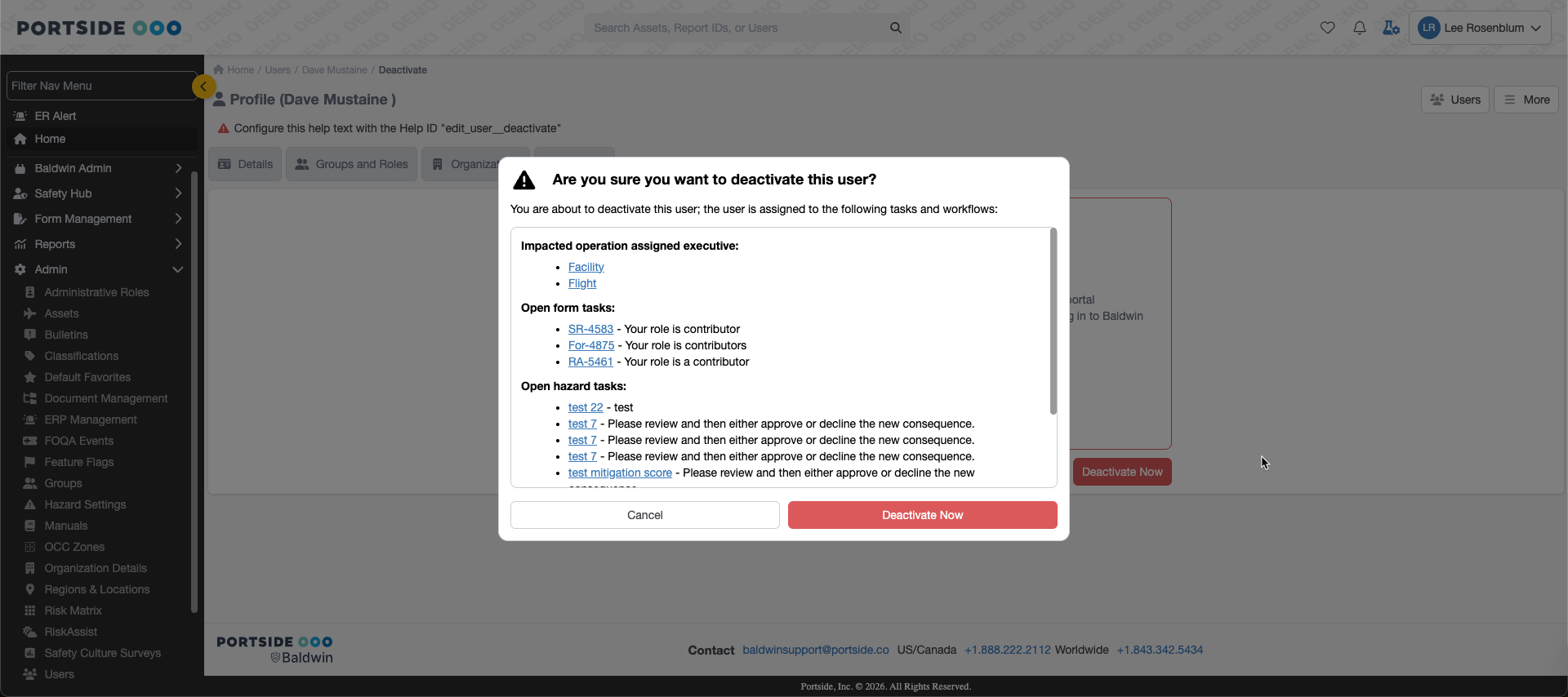
Task: Open the notifications bell icon
Action: pyautogui.click(x=1359, y=28)
